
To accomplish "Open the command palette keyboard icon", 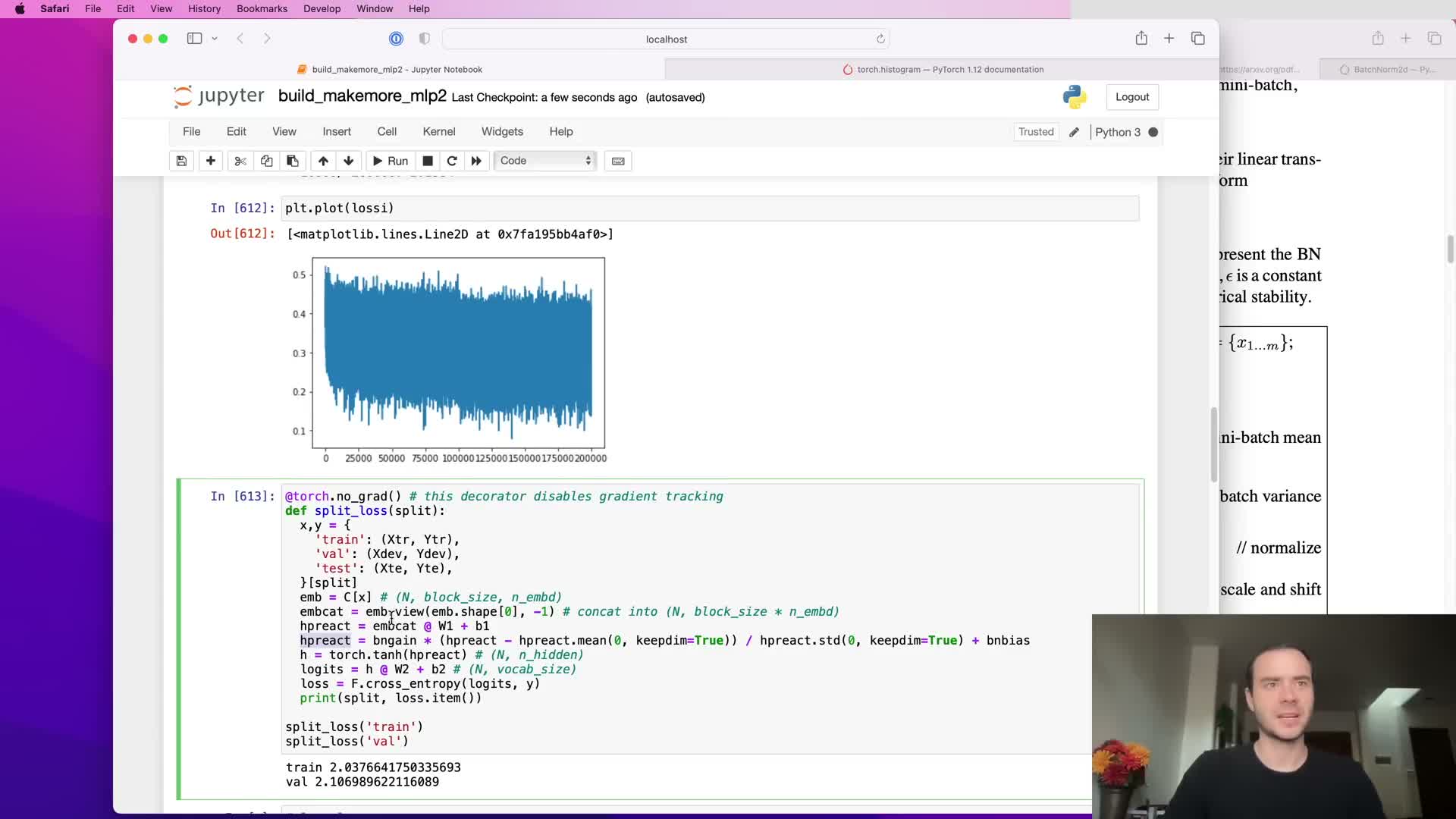I will pyautogui.click(x=618, y=161).
